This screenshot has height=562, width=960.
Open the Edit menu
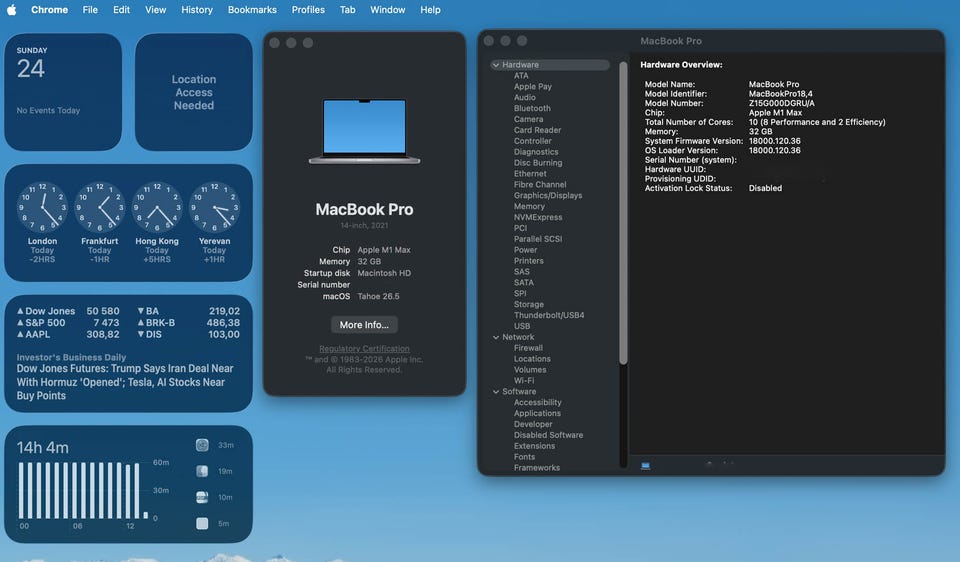(121, 10)
